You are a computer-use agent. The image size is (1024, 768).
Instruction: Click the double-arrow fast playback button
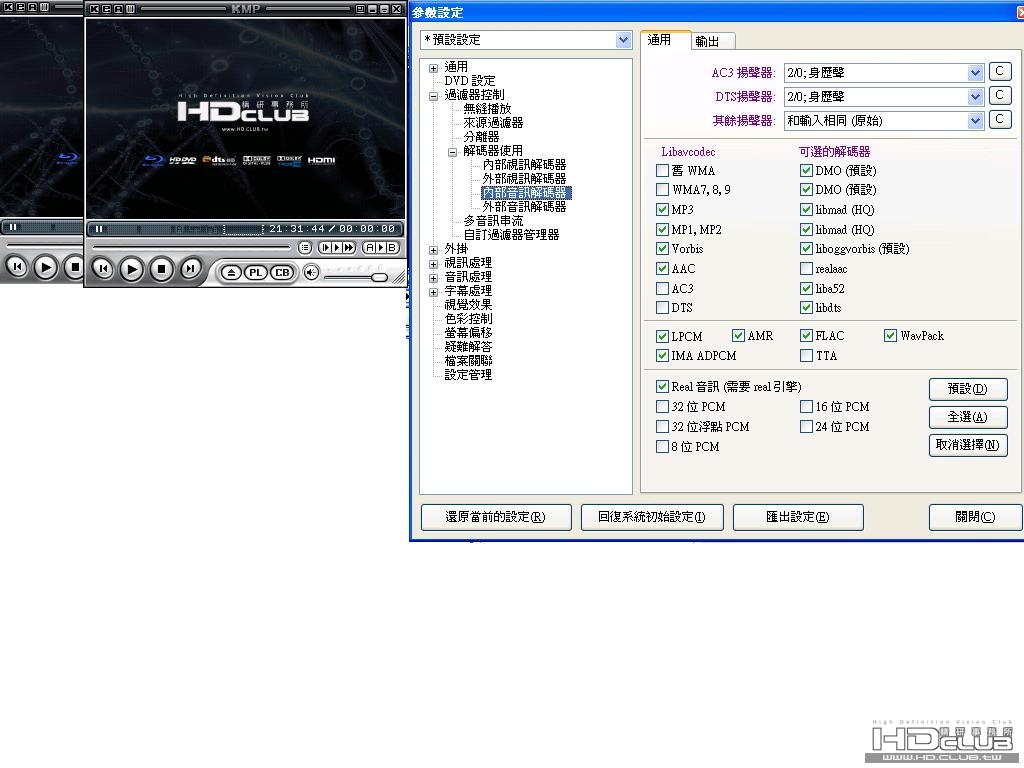pos(349,248)
